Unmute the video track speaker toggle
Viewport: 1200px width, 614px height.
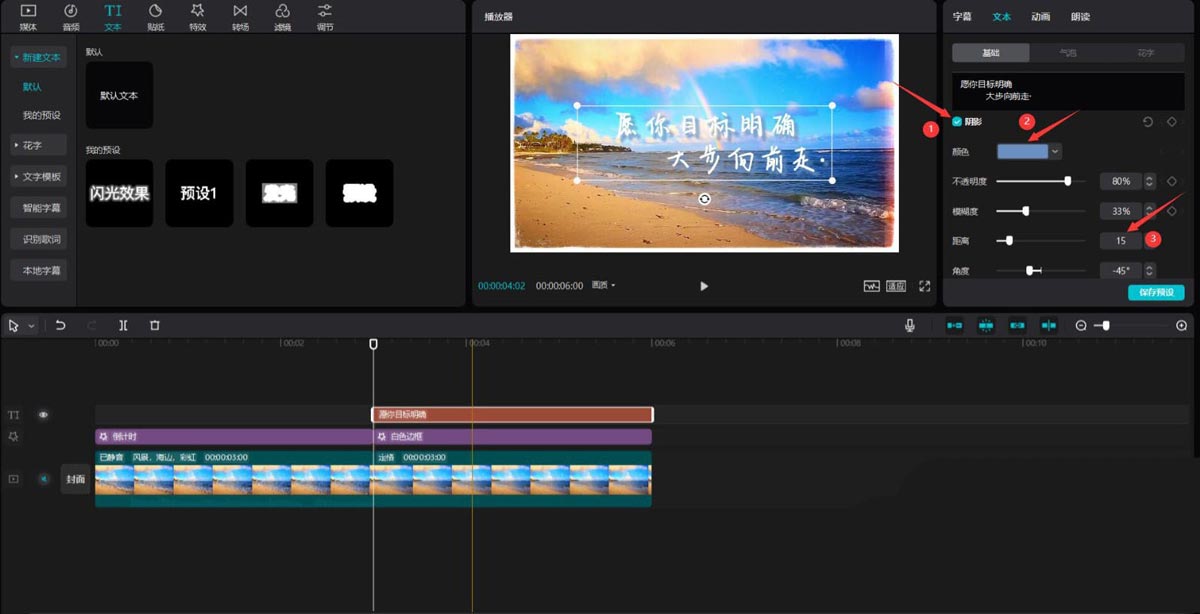(x=41, y=478)
